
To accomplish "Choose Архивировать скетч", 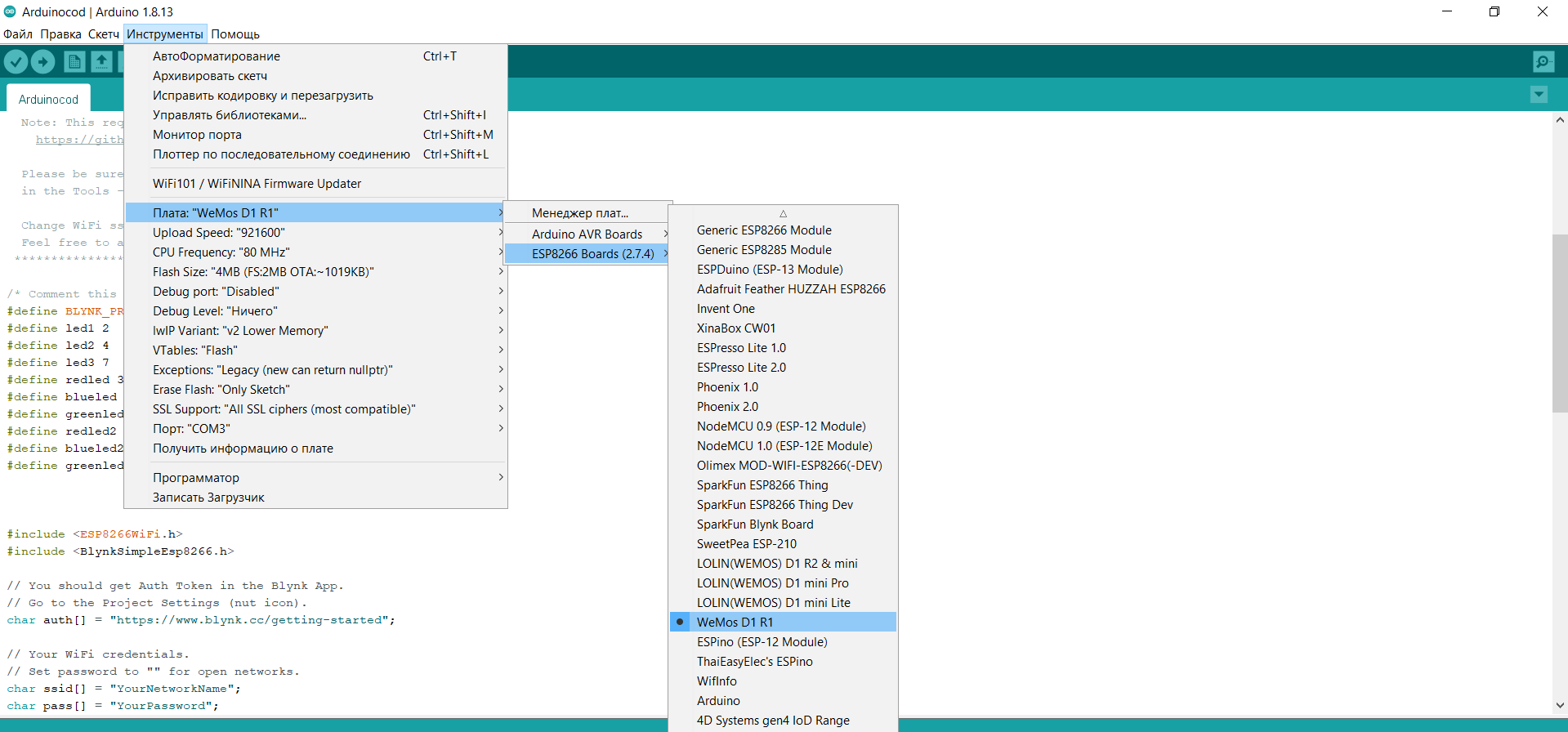I will click(315, 76).
